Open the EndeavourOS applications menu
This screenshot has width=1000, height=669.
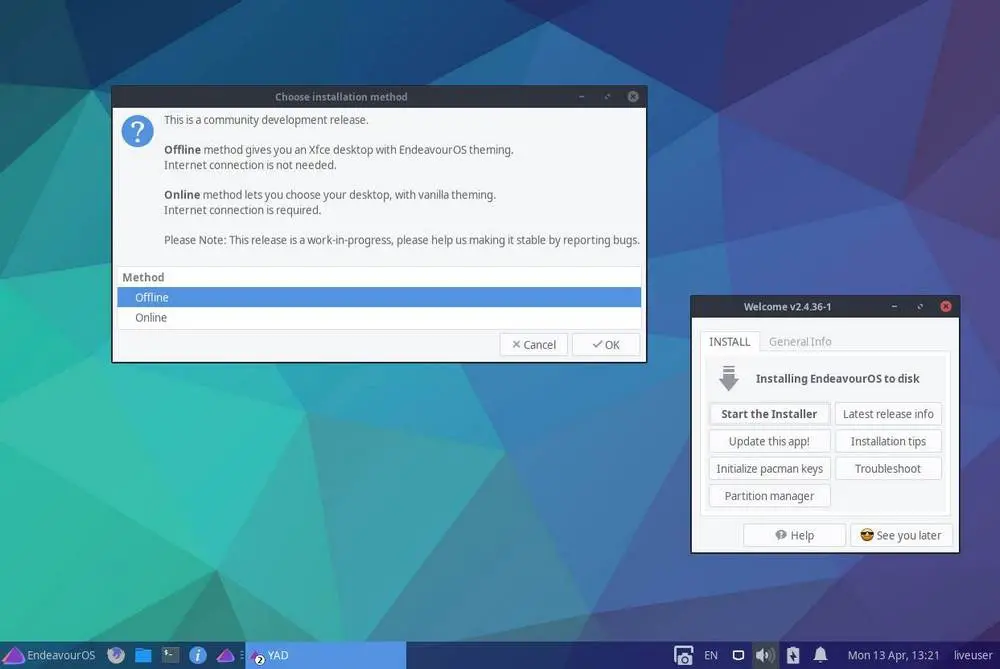pyautogui.click(x=49, y=655)
